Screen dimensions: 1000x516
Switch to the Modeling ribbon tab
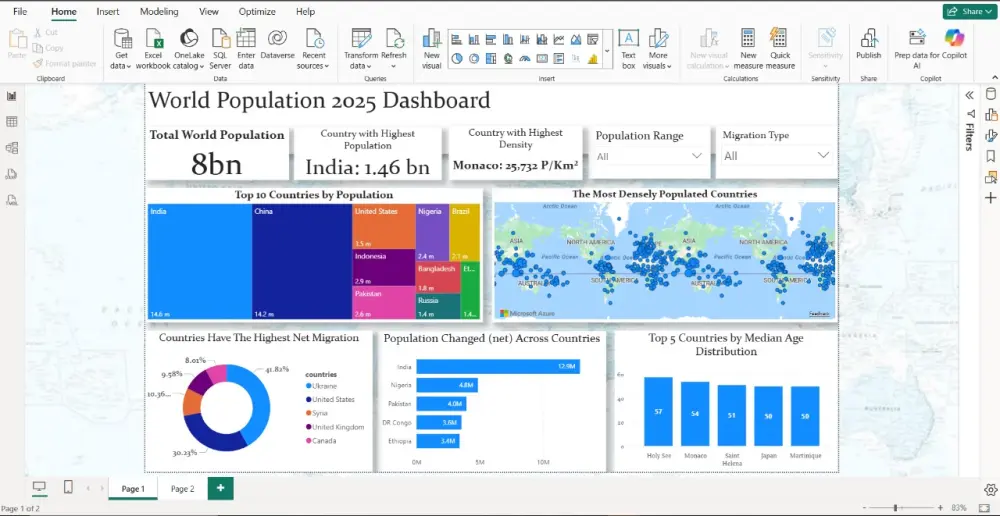(159, 11)
